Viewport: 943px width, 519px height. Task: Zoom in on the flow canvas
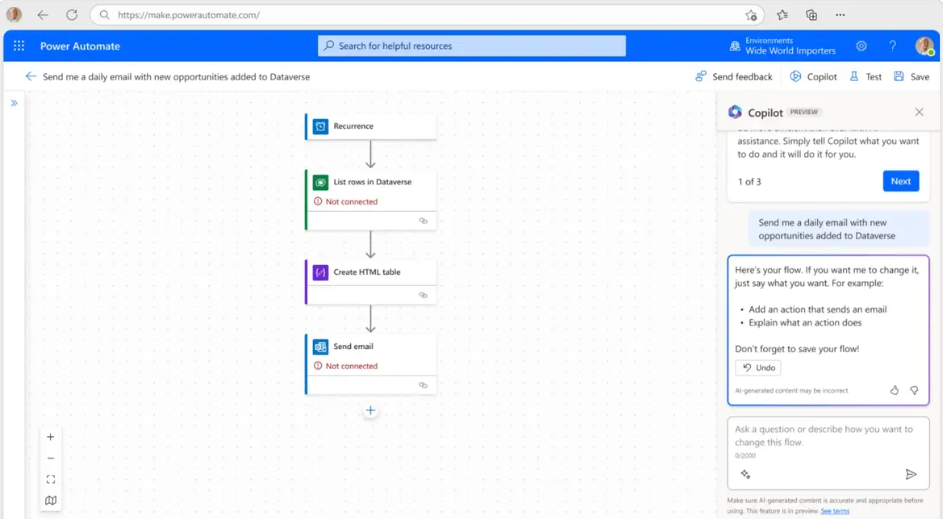pyautogui.click(x=51, y=437)
